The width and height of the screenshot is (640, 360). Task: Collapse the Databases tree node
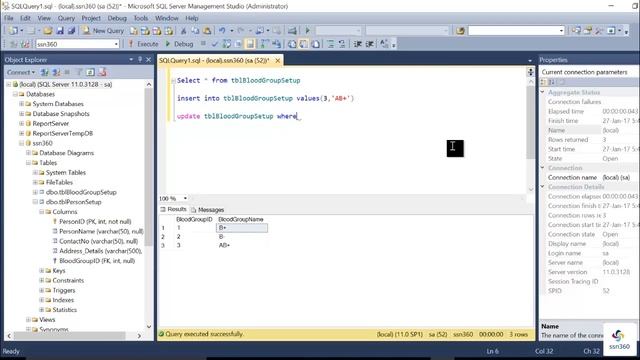pos(15,94)
